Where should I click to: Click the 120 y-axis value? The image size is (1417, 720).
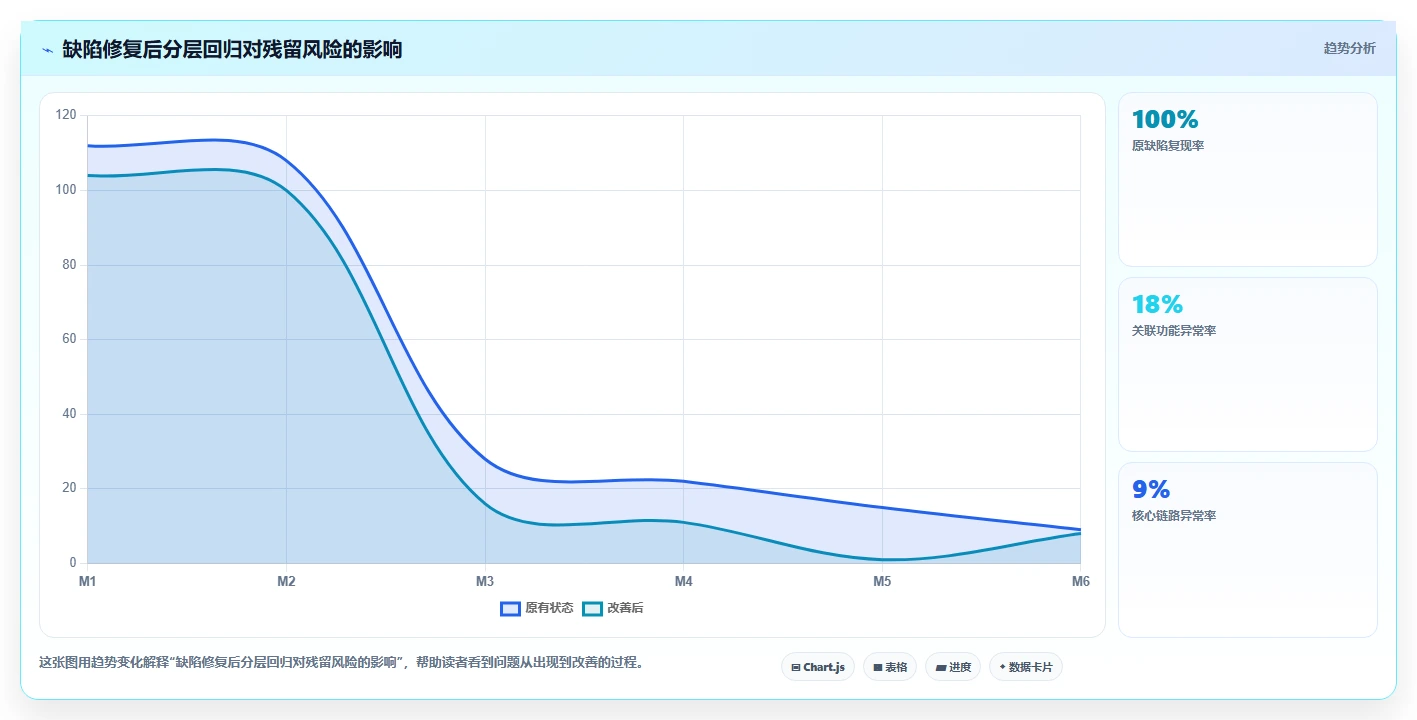66,115
